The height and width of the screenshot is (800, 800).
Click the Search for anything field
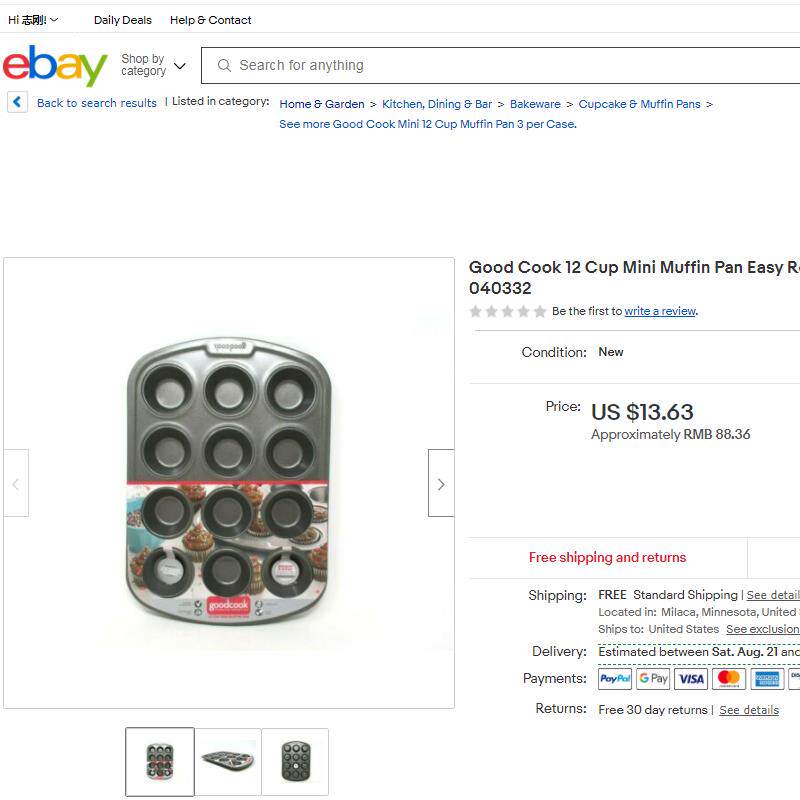pos(500,66)
